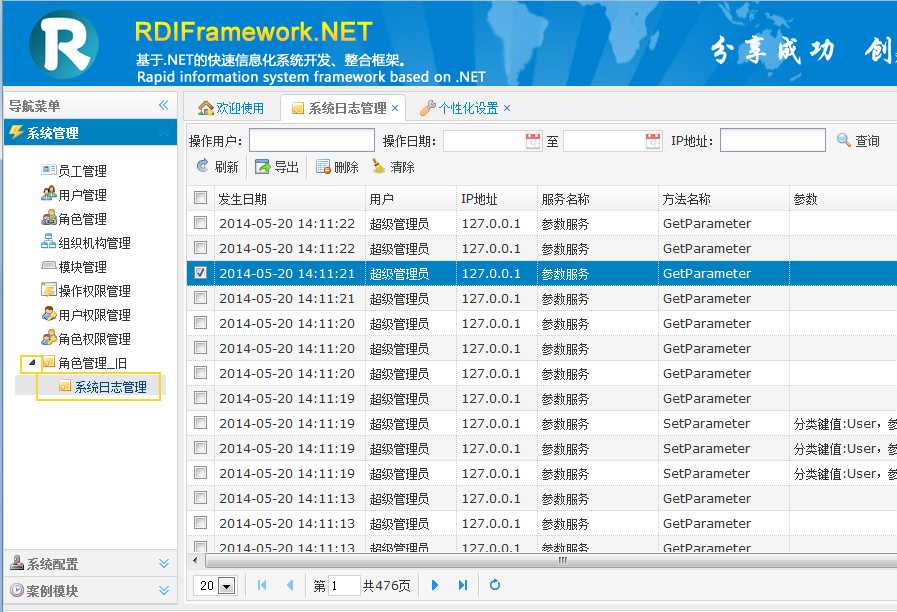Click the 刷新 refresh toolbar button
This screenshot has height=612, width=897.
(217, 167)
